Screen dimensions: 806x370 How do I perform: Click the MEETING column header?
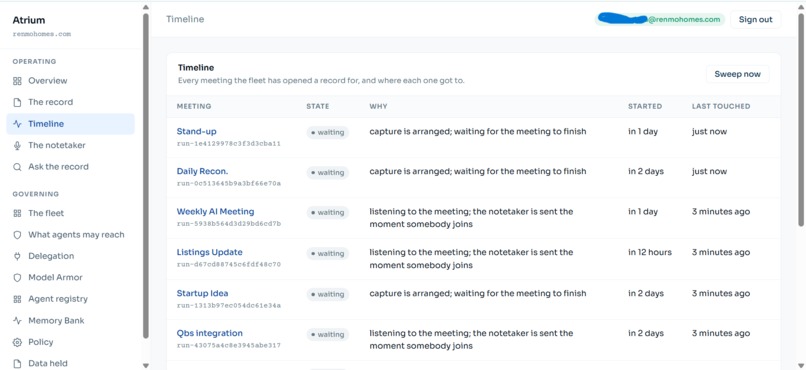[194, 106]
